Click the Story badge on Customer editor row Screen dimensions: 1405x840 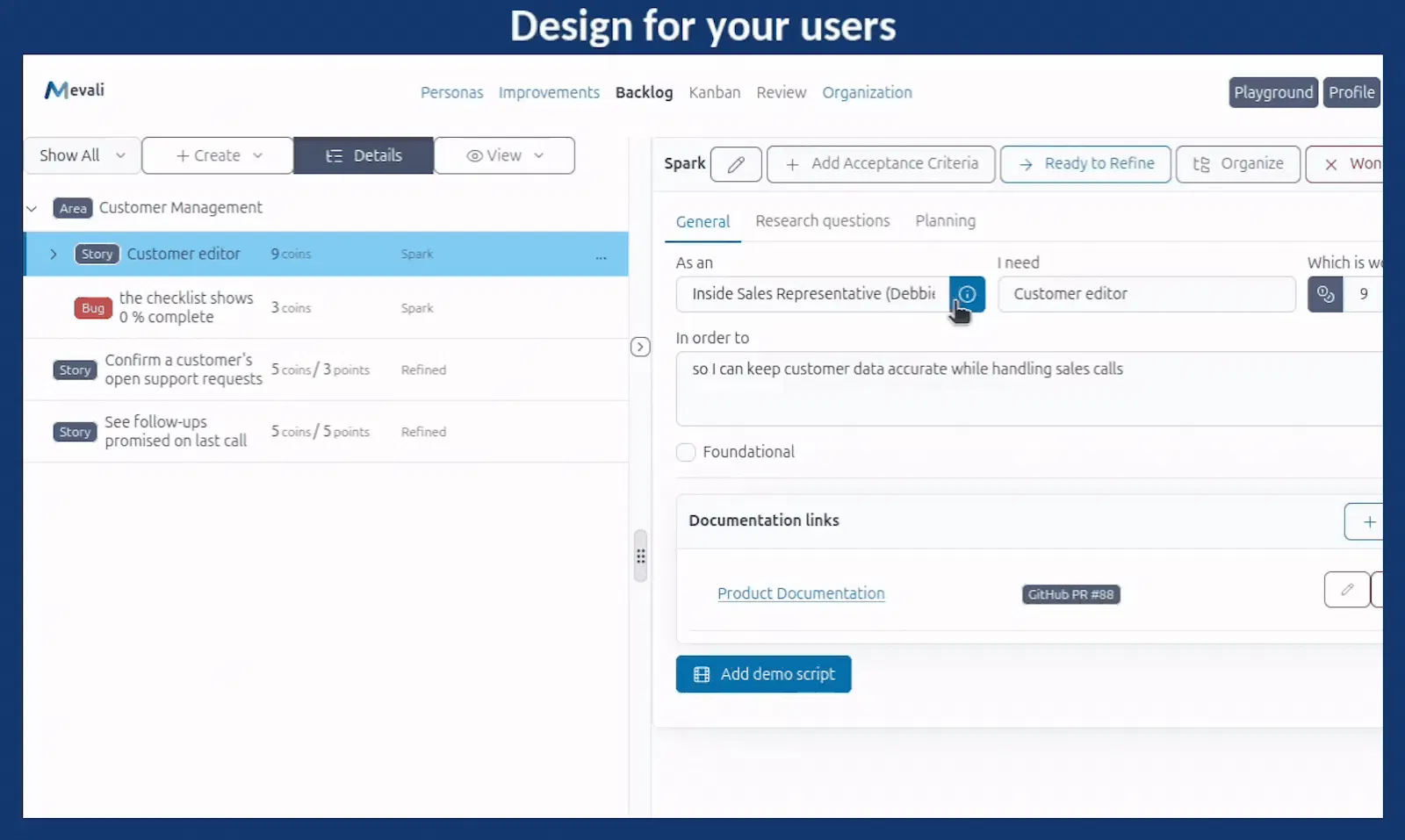[x=97, y=254]
